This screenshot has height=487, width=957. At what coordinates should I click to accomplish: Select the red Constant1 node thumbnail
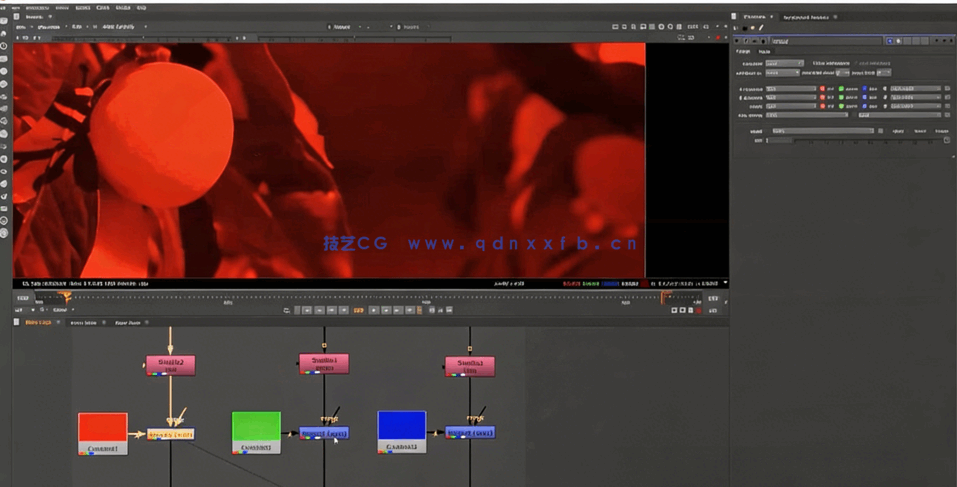click(x=103, y=434)
